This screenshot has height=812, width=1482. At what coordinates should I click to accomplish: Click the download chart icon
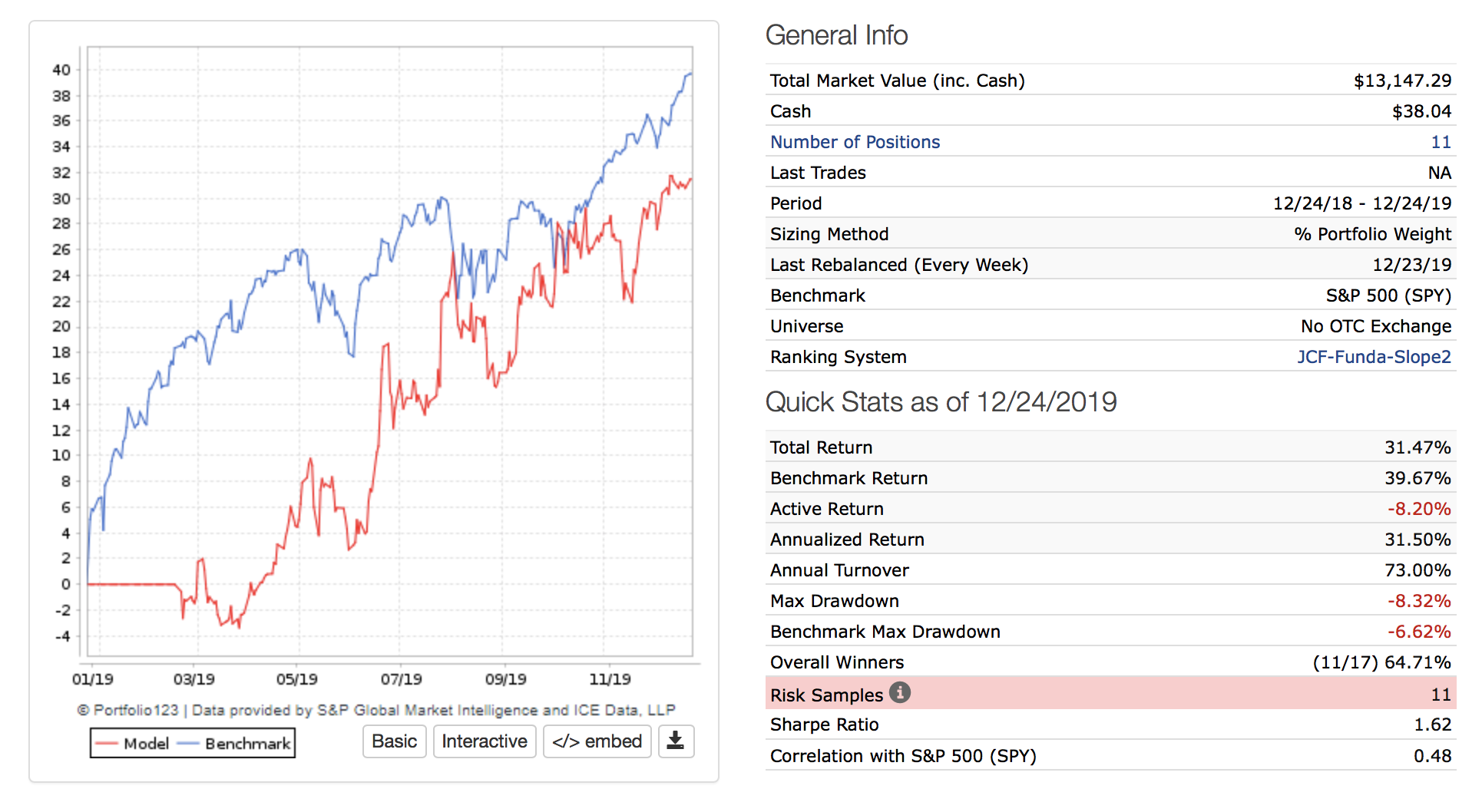676,741
